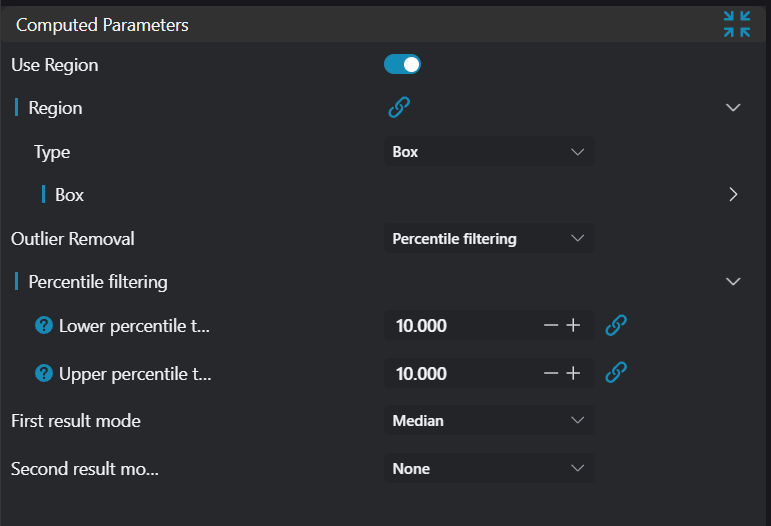Viewport: 771px width, 526px height.
Task: Decrease the Lower percentile value with minus
Action: click(551, 325)
